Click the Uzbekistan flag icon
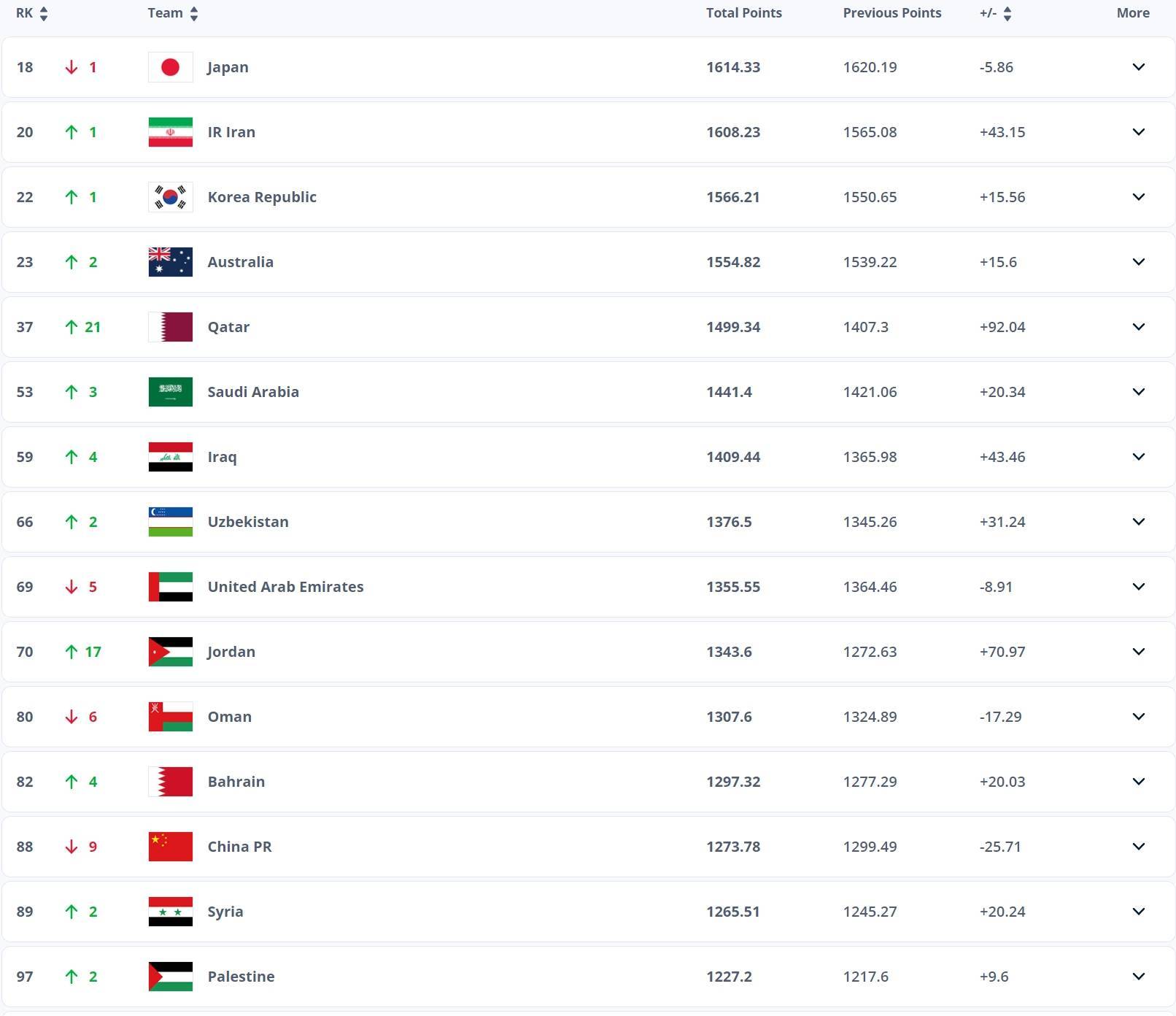1176x1016 pixels. point(170,522)
